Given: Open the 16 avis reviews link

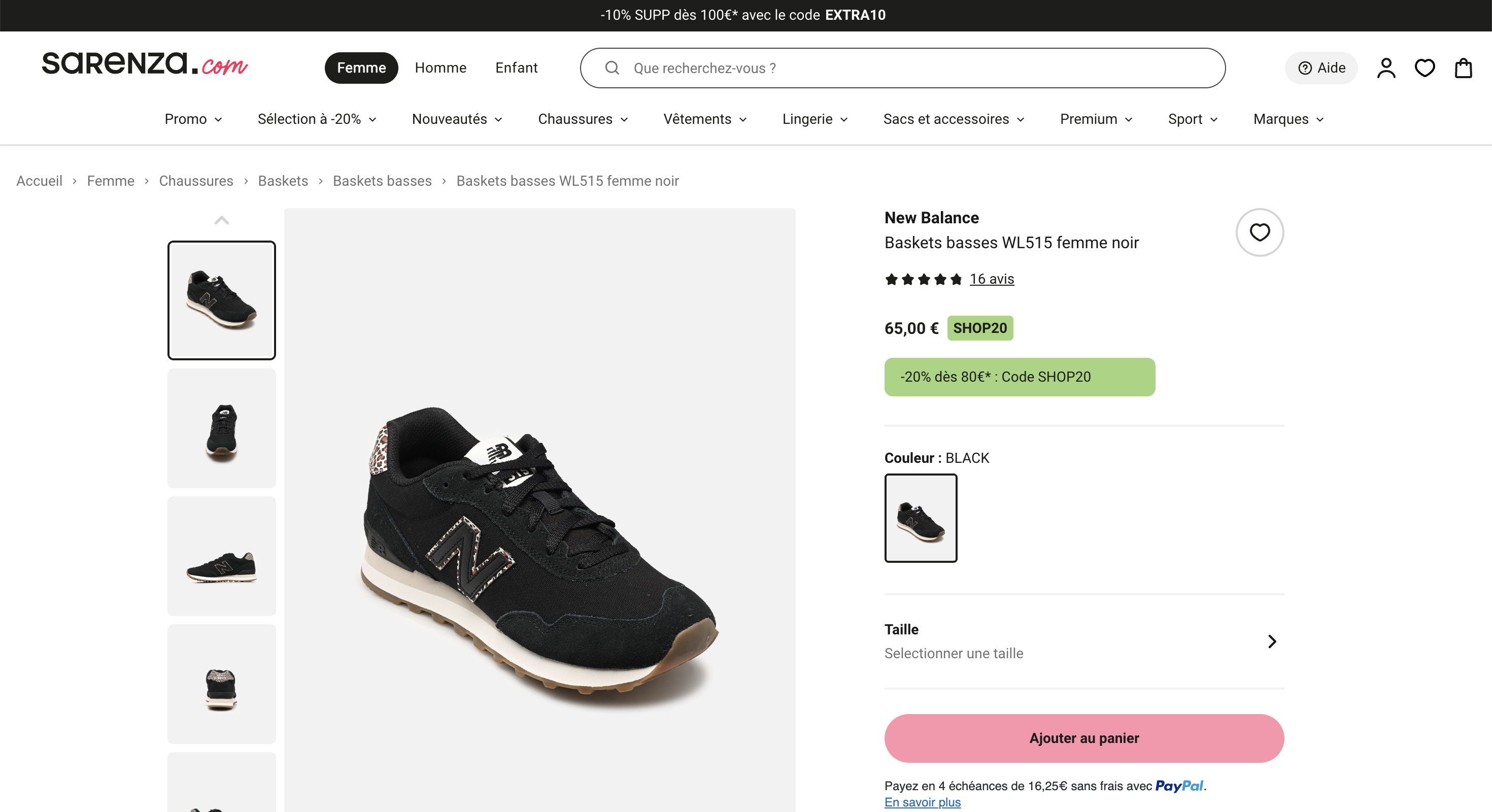Looking at the screenshot, I should (992, 279).
